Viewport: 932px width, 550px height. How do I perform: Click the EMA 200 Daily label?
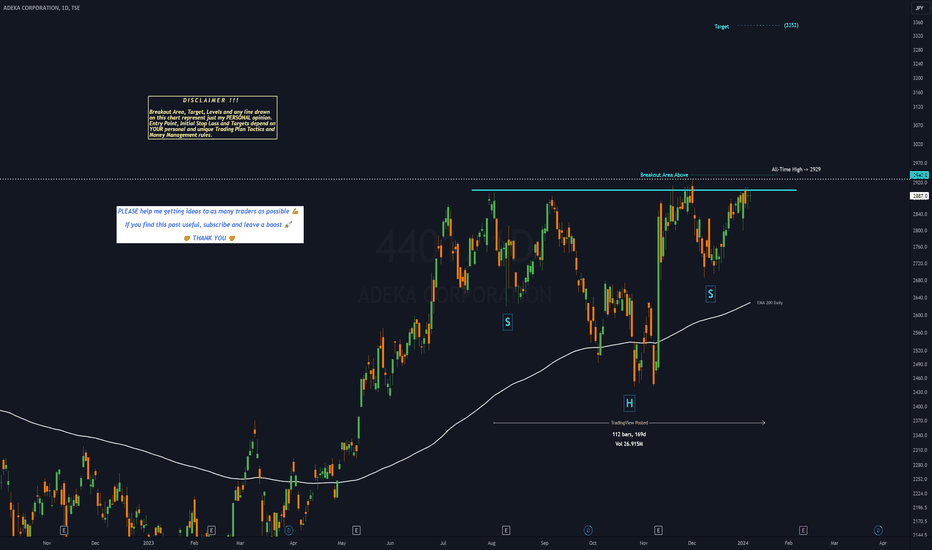770,303
